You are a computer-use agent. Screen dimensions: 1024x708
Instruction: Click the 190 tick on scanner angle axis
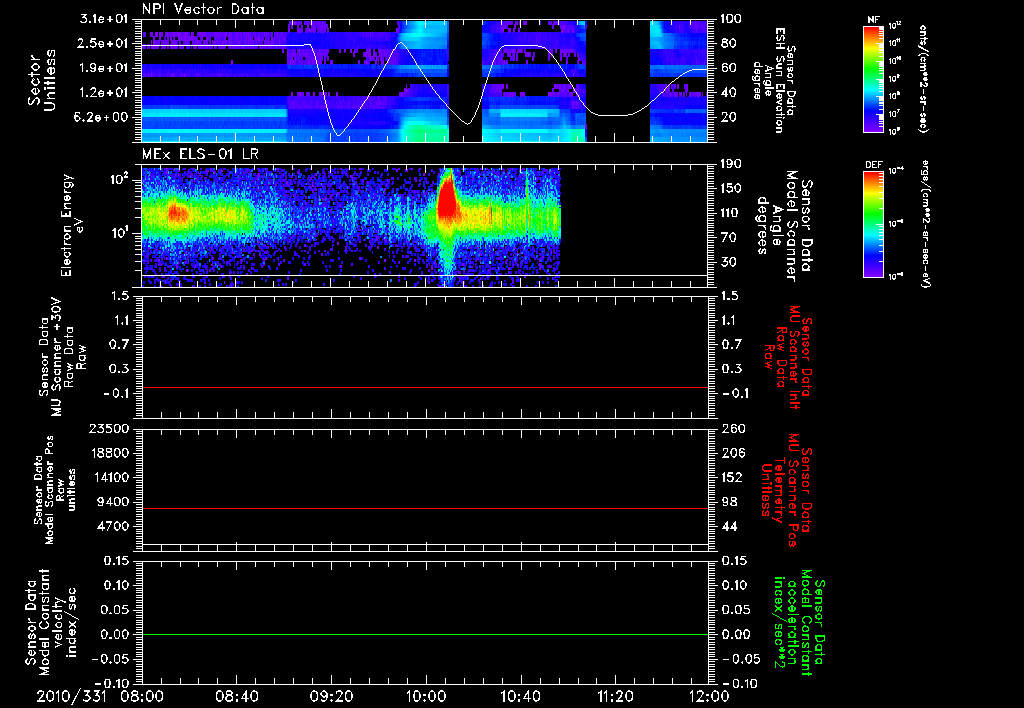point(731,164)
